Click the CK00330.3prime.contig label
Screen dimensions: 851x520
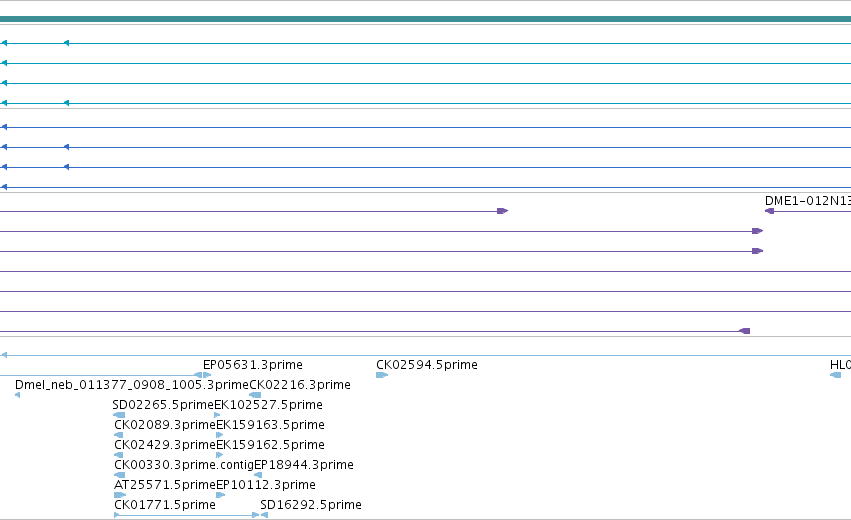184,465
